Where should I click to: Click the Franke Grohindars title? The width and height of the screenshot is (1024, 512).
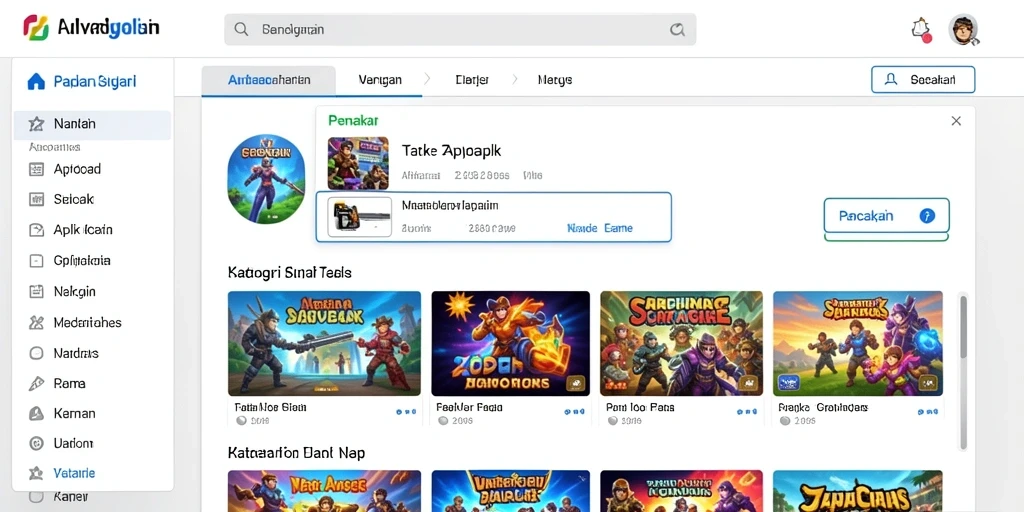823,407
